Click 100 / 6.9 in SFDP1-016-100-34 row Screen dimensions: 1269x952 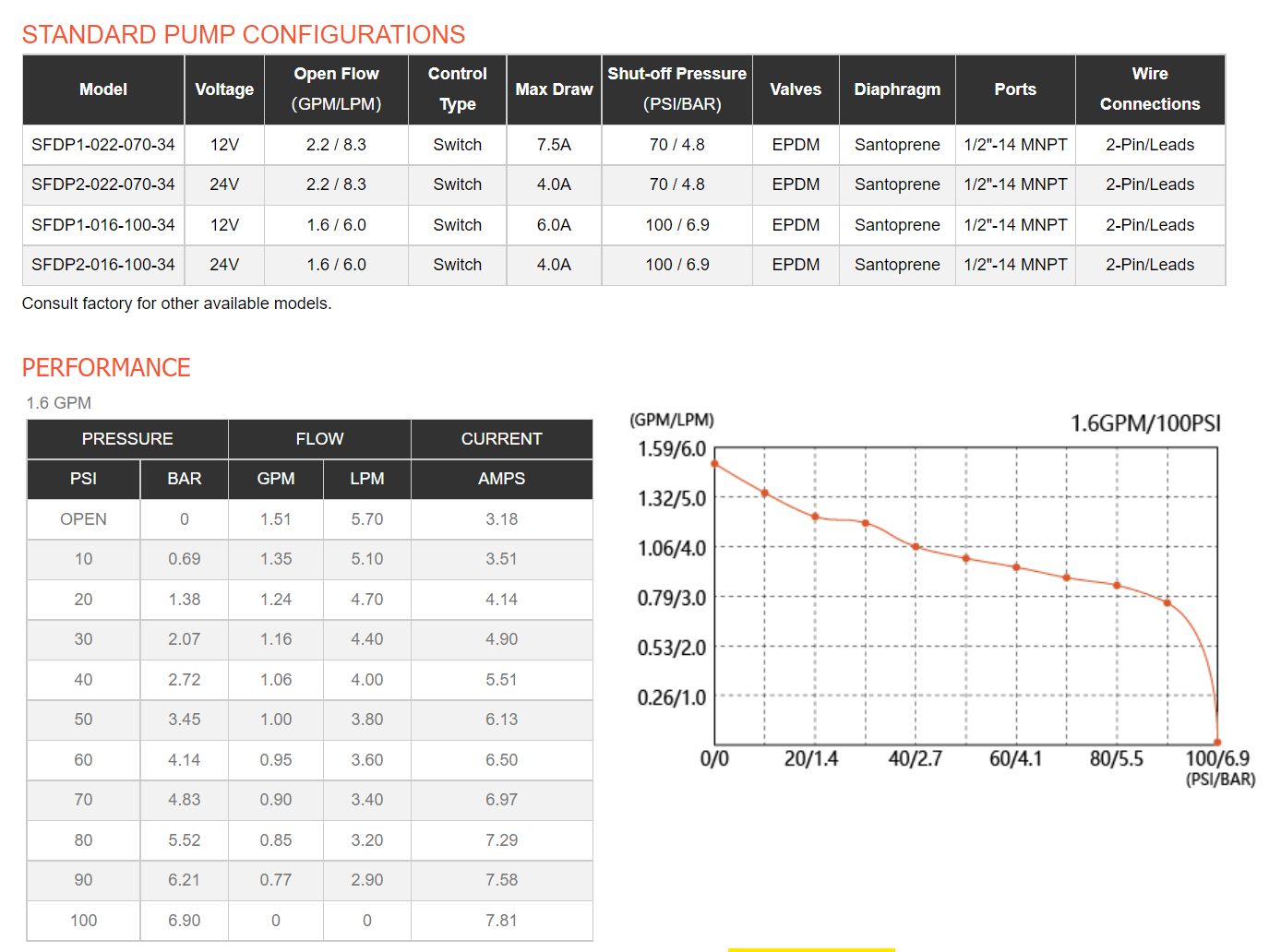(677, 225)
